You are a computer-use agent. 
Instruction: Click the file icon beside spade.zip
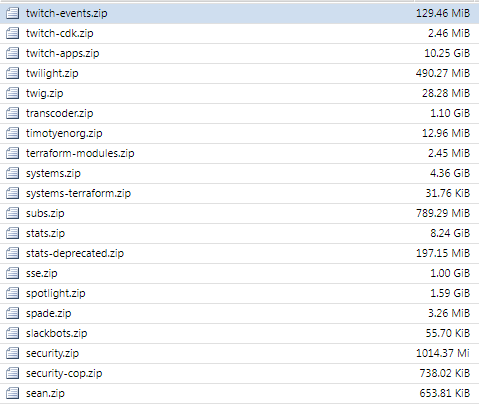pos(12,313)
